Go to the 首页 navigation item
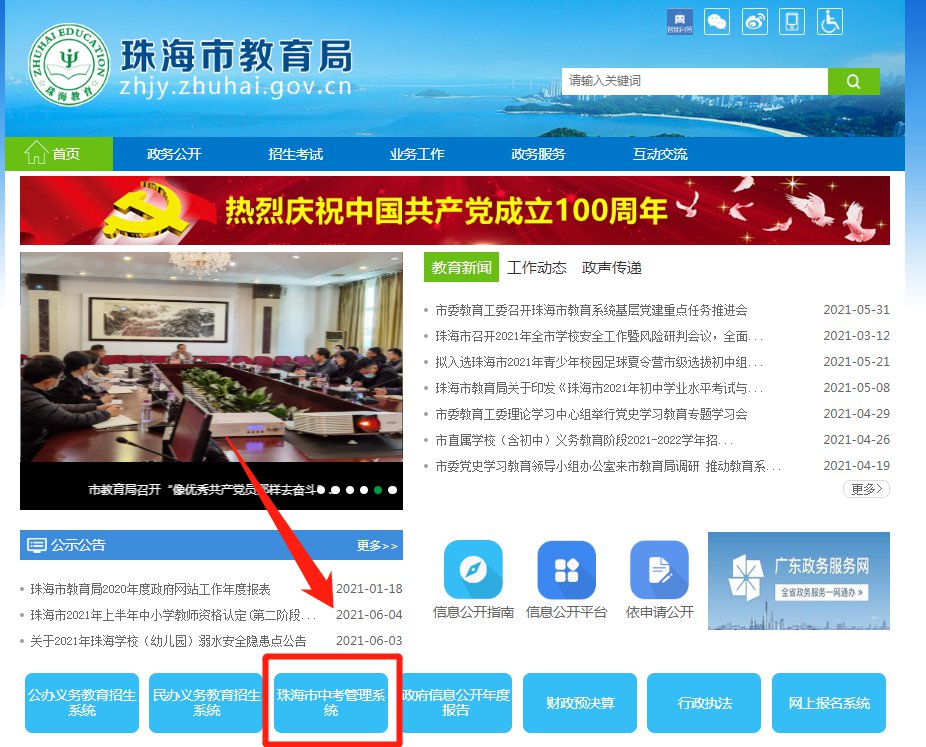This screenshot has height=747, width=926. [58, 154]
